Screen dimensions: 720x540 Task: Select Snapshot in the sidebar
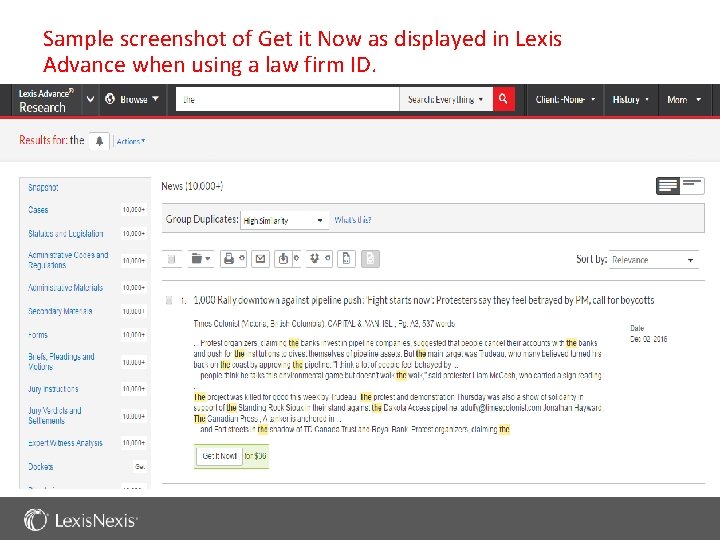click(x=43, y=187)
